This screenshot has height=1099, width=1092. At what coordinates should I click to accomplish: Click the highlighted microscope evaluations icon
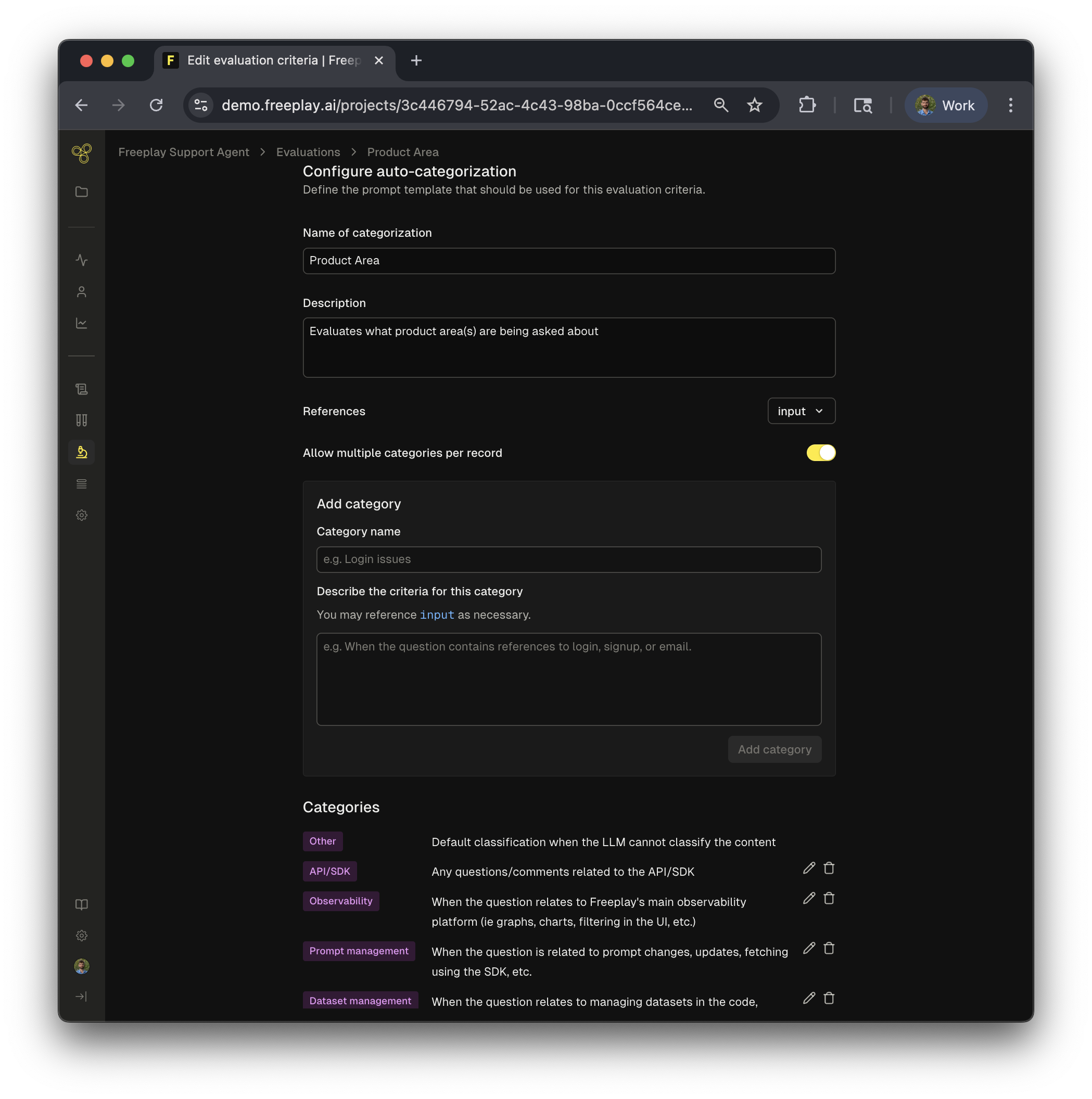[81, 452]
